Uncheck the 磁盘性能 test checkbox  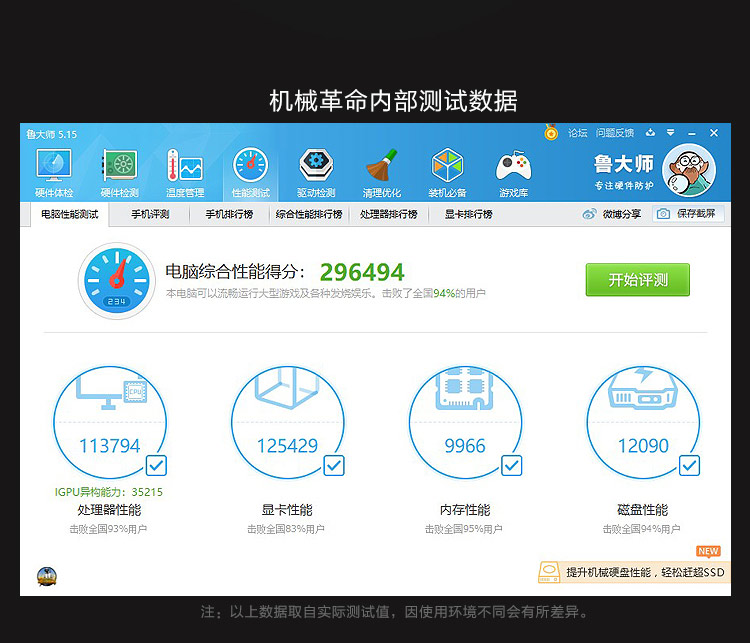click(689, 466)
